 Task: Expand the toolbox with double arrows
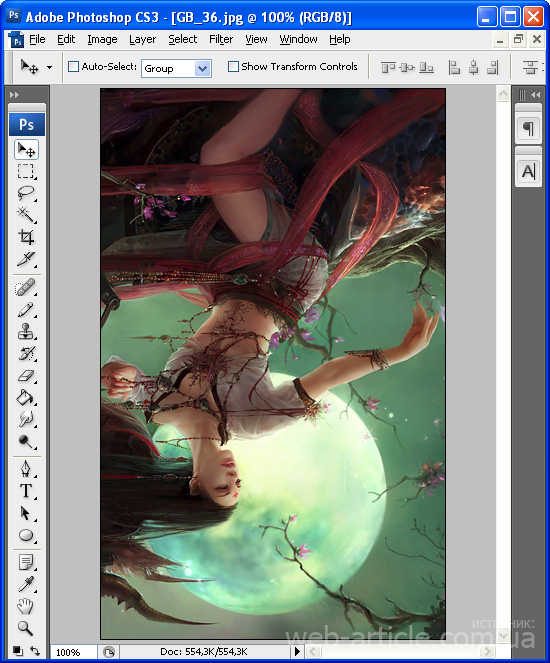coord(14,95)
